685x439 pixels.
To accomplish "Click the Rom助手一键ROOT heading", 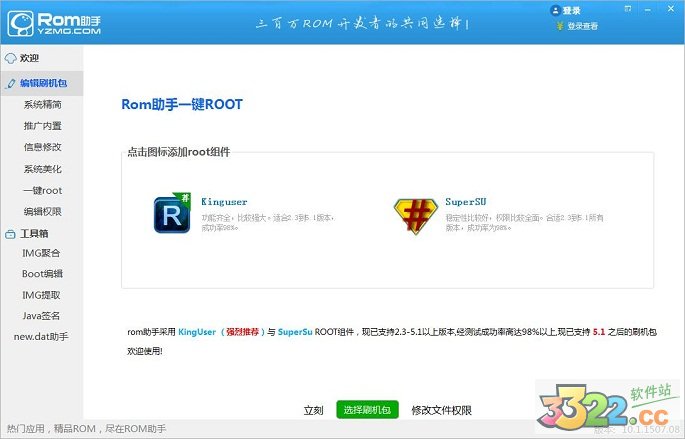I will pyautogui.click(x=182, y=104).
